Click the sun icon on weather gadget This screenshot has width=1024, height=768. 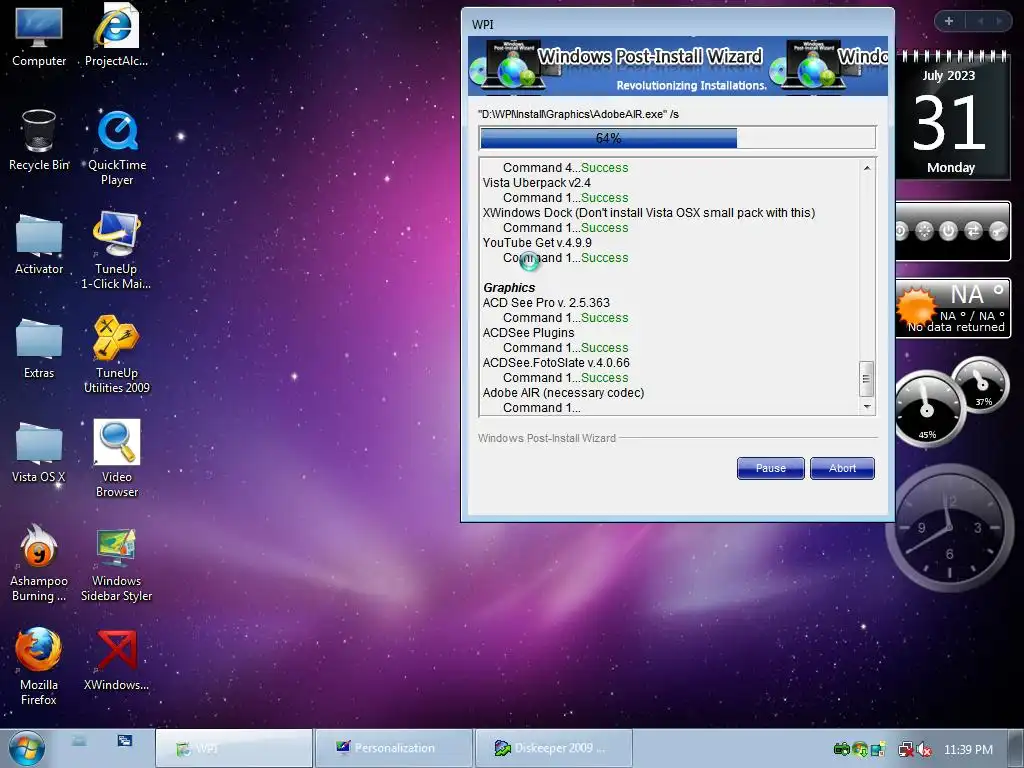pos(916,305)
